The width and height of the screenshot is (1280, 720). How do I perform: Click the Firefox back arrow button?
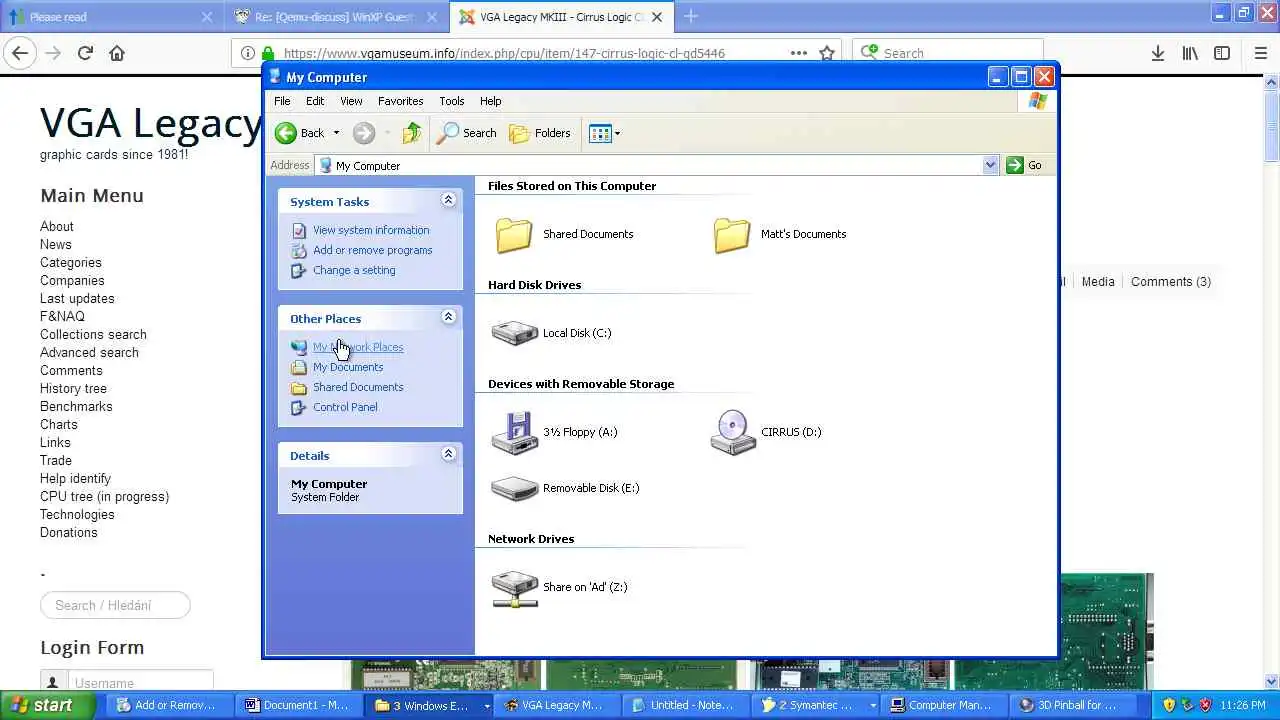(21, 53)
